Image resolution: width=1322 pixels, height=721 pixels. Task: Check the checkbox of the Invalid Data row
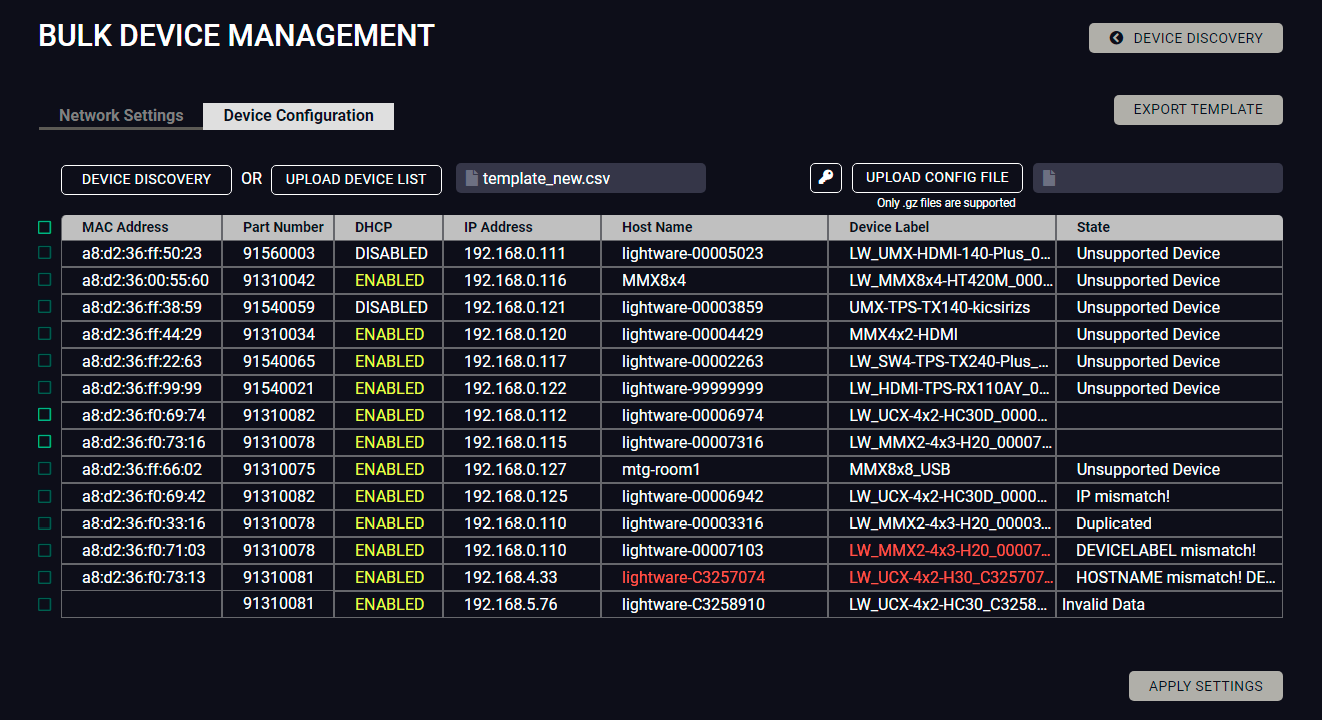[44, 604]
